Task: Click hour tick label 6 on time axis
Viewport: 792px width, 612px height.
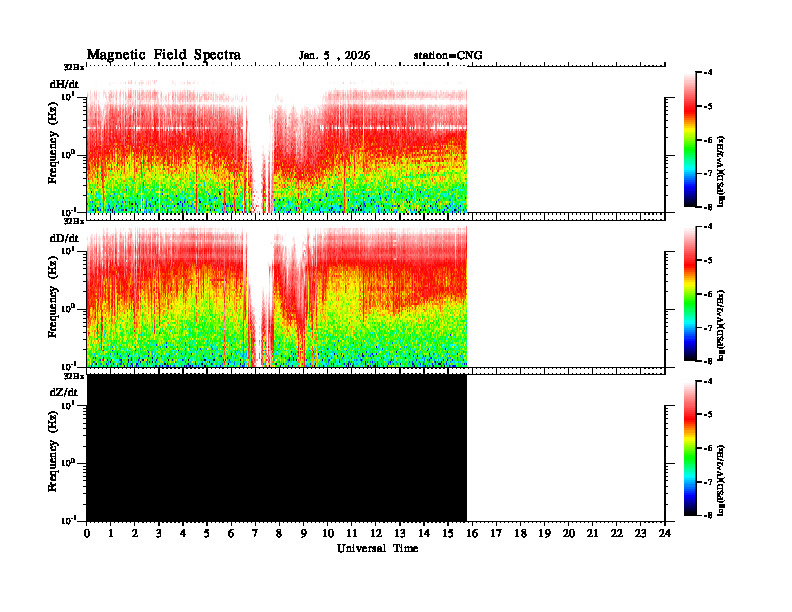Action: click(231, 534)
